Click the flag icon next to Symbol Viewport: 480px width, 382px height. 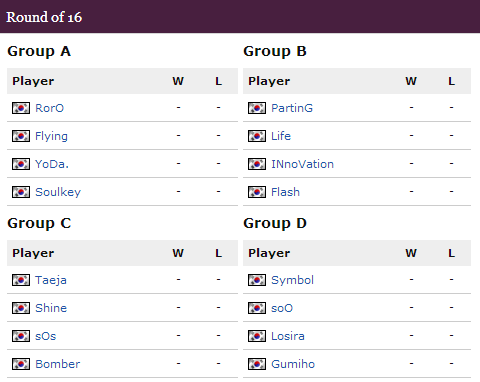pyautogui.click(x=257, y=280)
